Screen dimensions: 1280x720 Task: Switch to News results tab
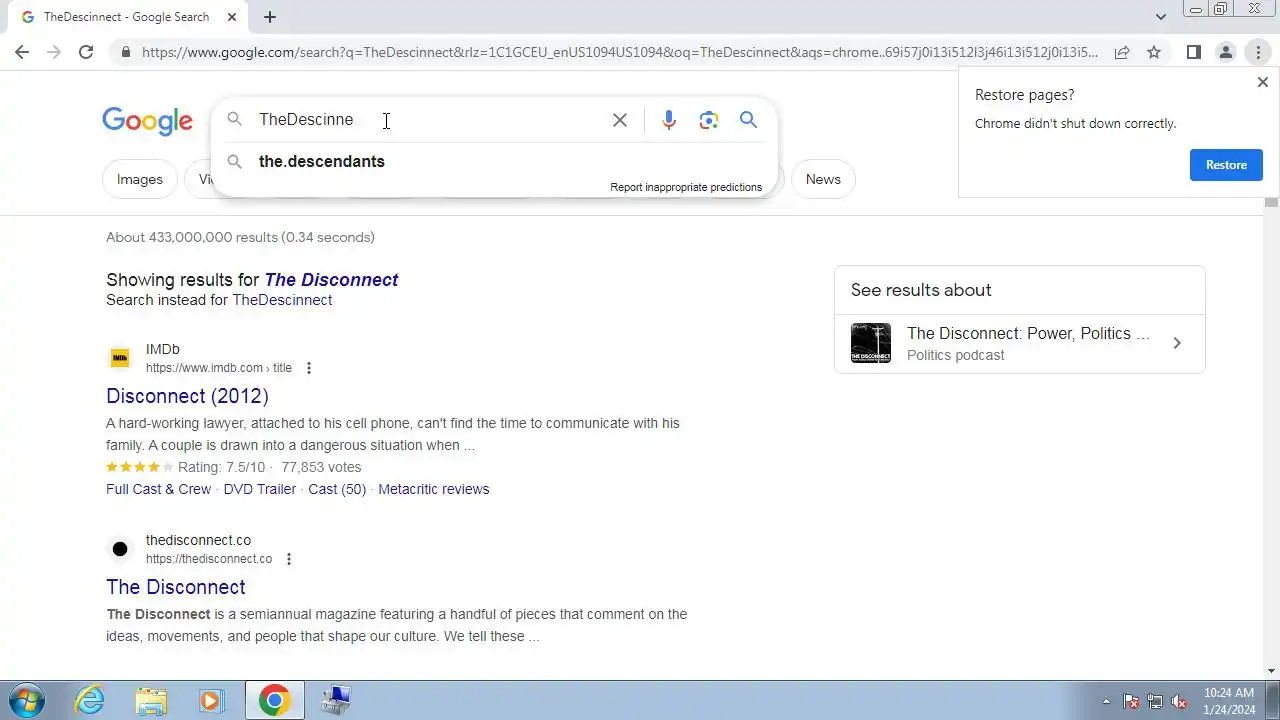[x=823, y=179]
